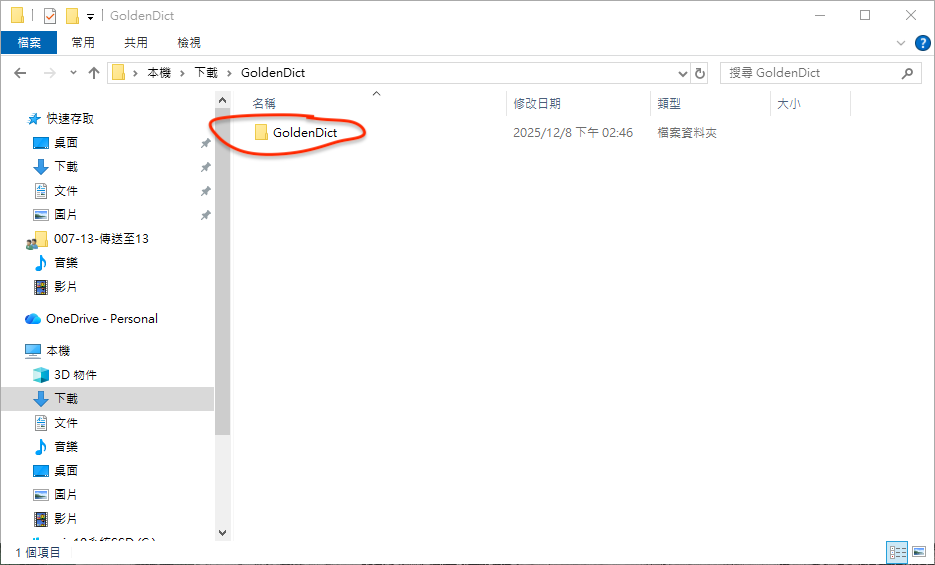Open OneDrive - Personal in sidebar

(x=101, y=319)
